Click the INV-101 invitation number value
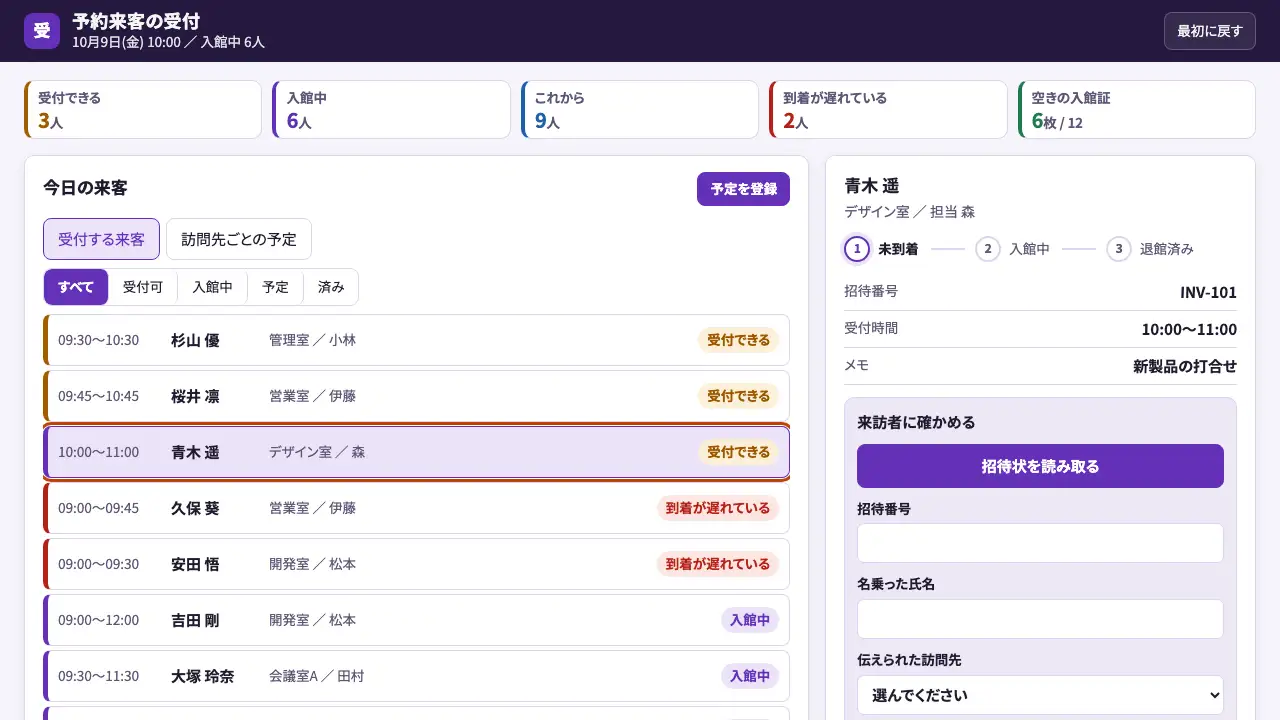 (1208, 293)
